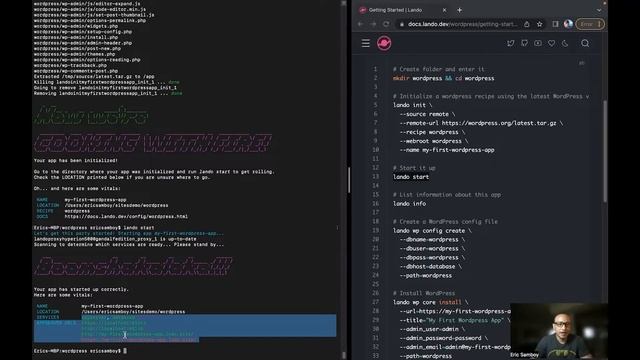This screenshot has width=640, height=360.
Task: Click 'Your app has been initialized!' terminal line
Action: (76, 161)
